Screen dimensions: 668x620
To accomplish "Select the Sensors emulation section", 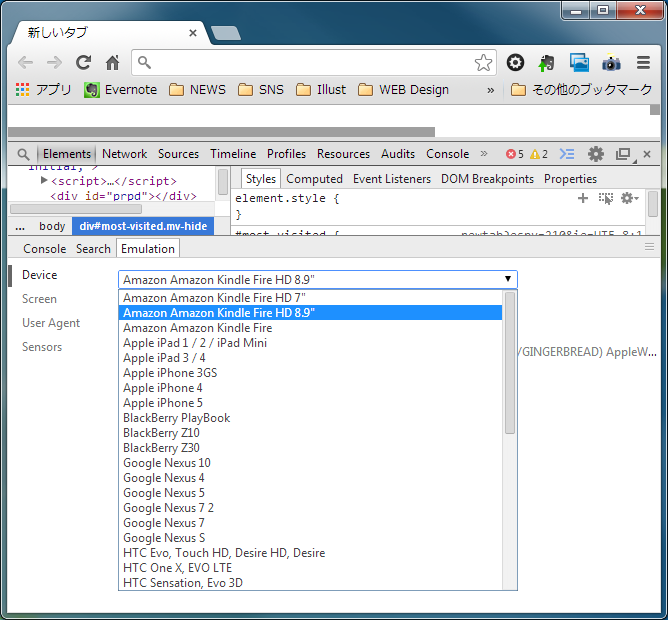I will [42, 347].
